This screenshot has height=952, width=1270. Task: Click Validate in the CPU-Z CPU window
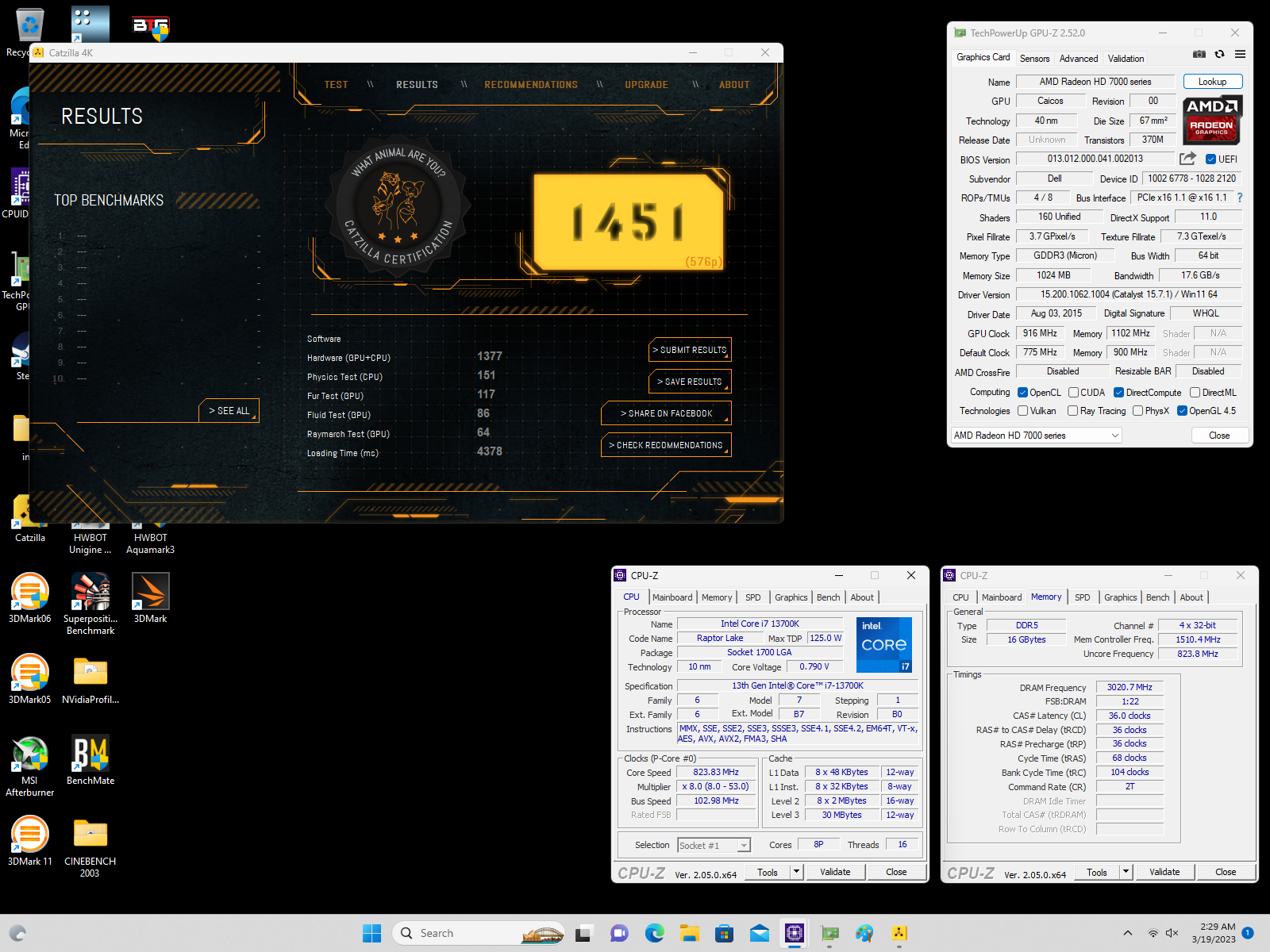click(835, 872)
